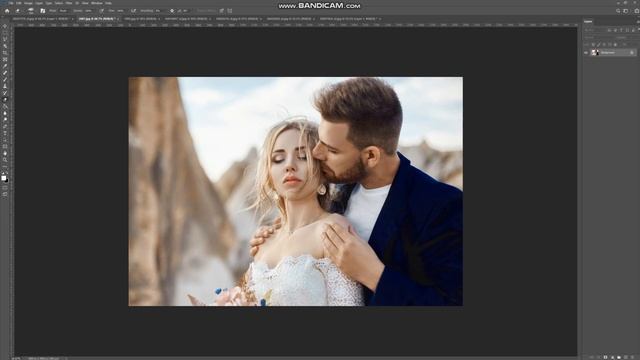Select the Gradient tool
The width and height of the screenshot is (640, 360).
click(x=5, y=107)
